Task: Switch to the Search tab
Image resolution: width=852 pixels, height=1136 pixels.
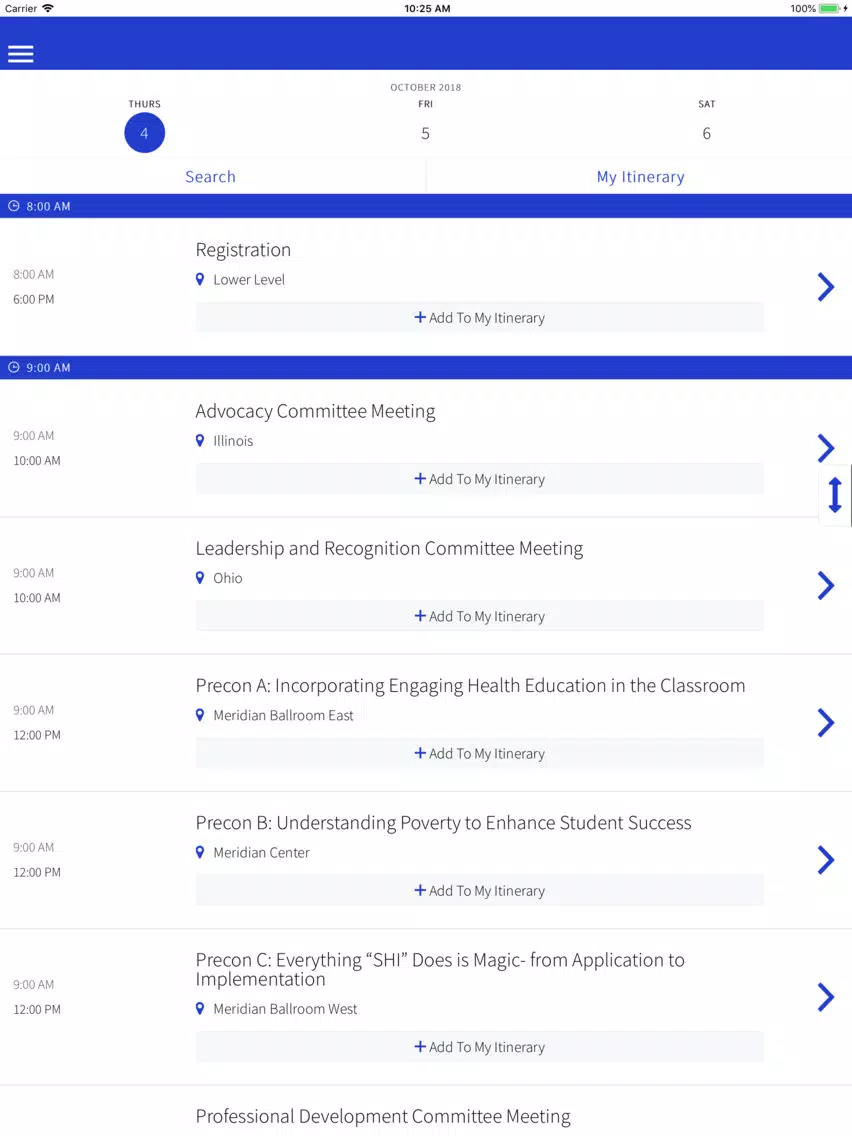Action: point(211,177)
